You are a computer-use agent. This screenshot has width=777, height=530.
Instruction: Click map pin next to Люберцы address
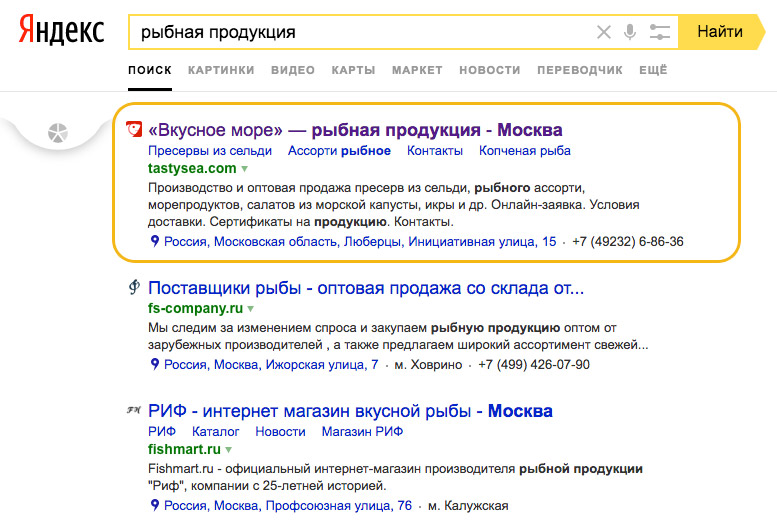[x=155, y=241]
